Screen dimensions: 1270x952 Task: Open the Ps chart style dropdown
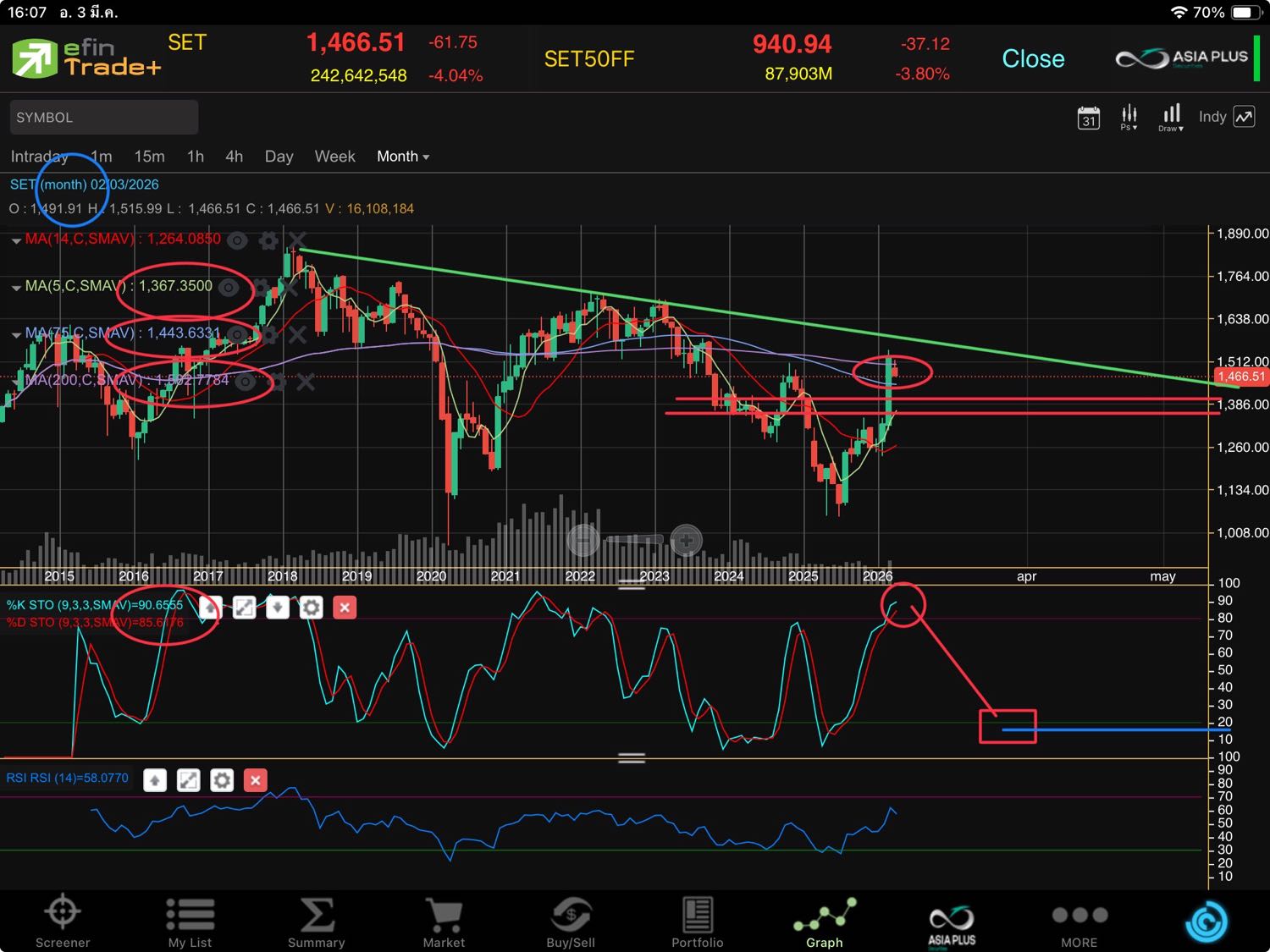click(x=1129, y=118)
